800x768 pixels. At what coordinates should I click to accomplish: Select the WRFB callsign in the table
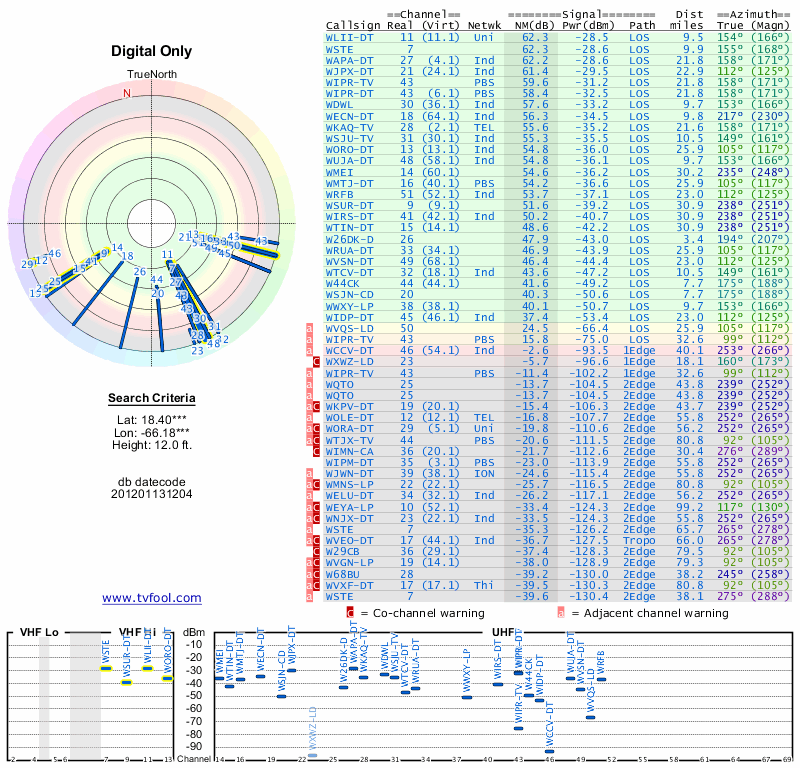click(x=339, y=194)
